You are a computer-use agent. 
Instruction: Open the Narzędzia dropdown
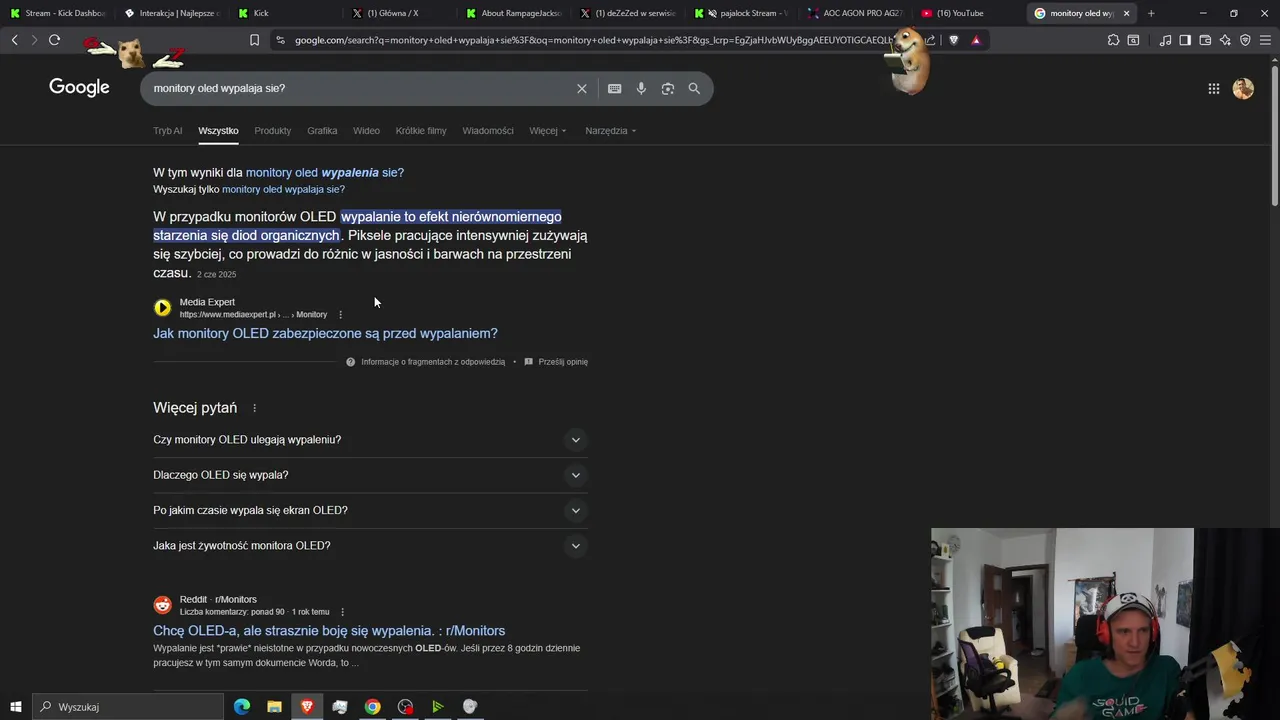coord(611,131)
